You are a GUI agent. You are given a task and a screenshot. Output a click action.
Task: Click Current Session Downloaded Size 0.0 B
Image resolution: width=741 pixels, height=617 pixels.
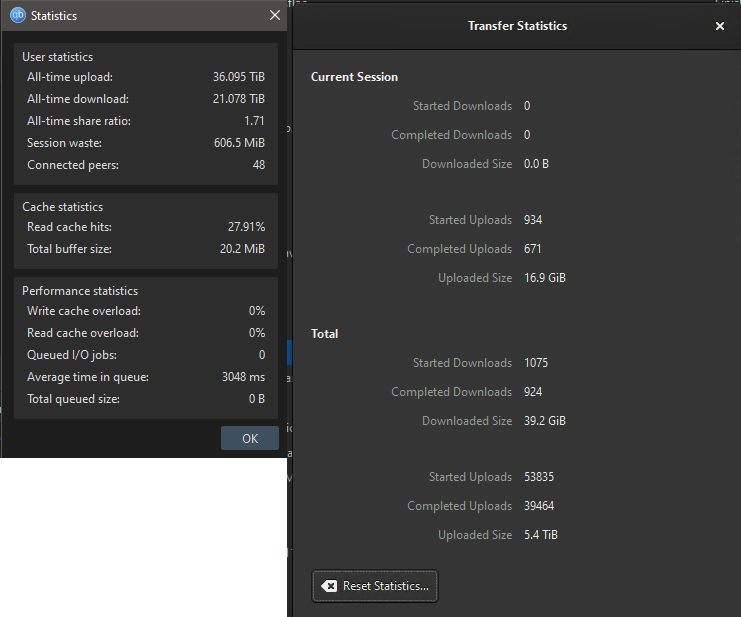(536, 164)
